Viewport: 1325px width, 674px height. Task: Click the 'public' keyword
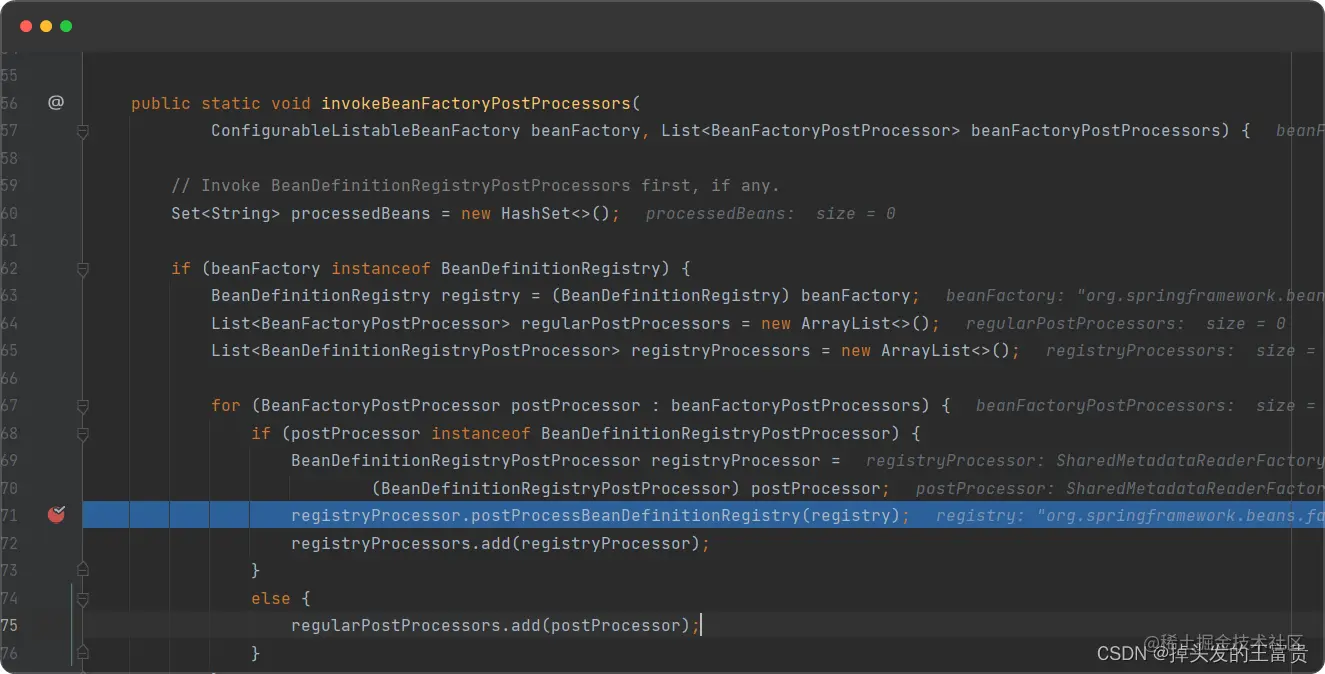point(160,103)
